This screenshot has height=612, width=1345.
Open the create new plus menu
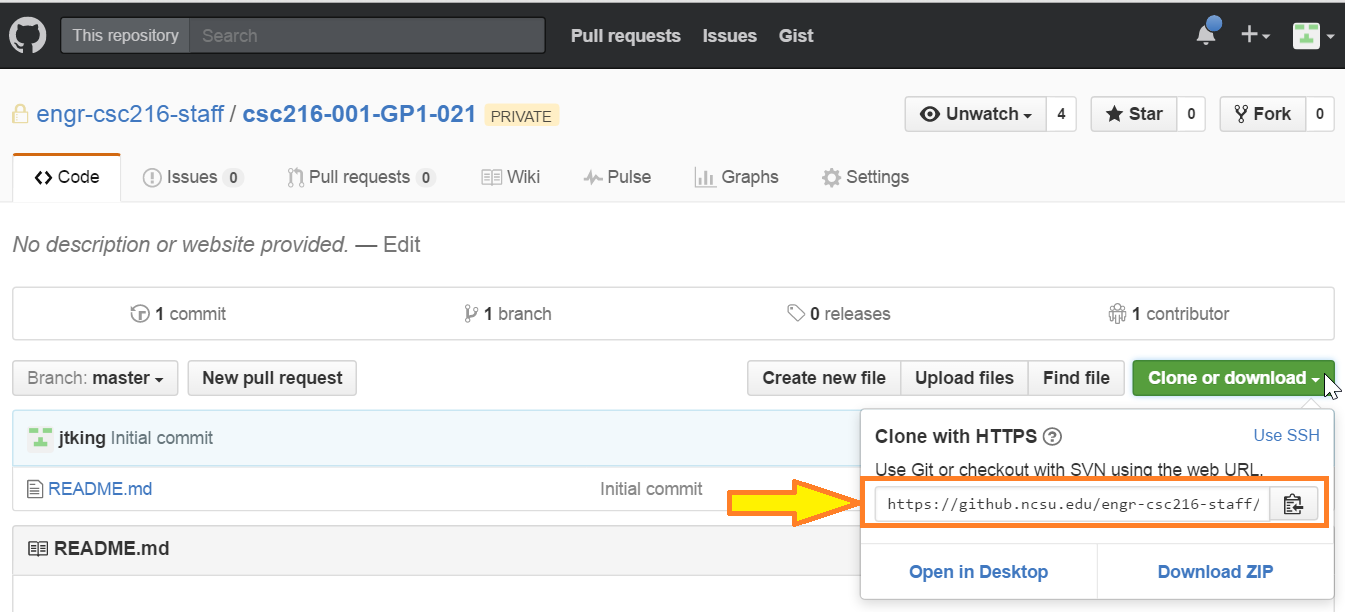pyautogui.click(x=1254, y=34)
